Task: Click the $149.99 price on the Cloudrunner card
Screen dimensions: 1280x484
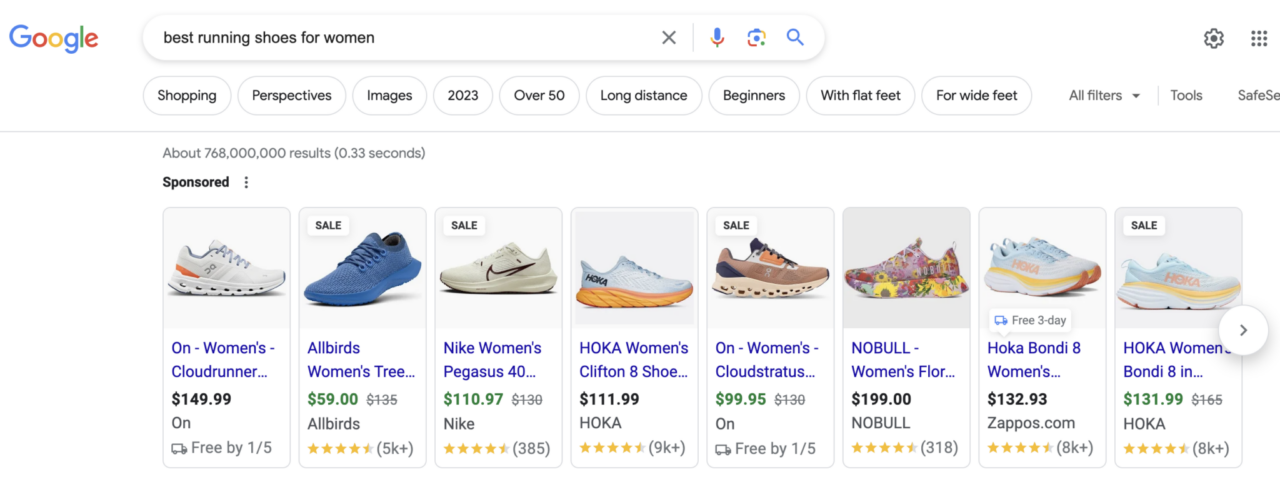Action: 201,399
